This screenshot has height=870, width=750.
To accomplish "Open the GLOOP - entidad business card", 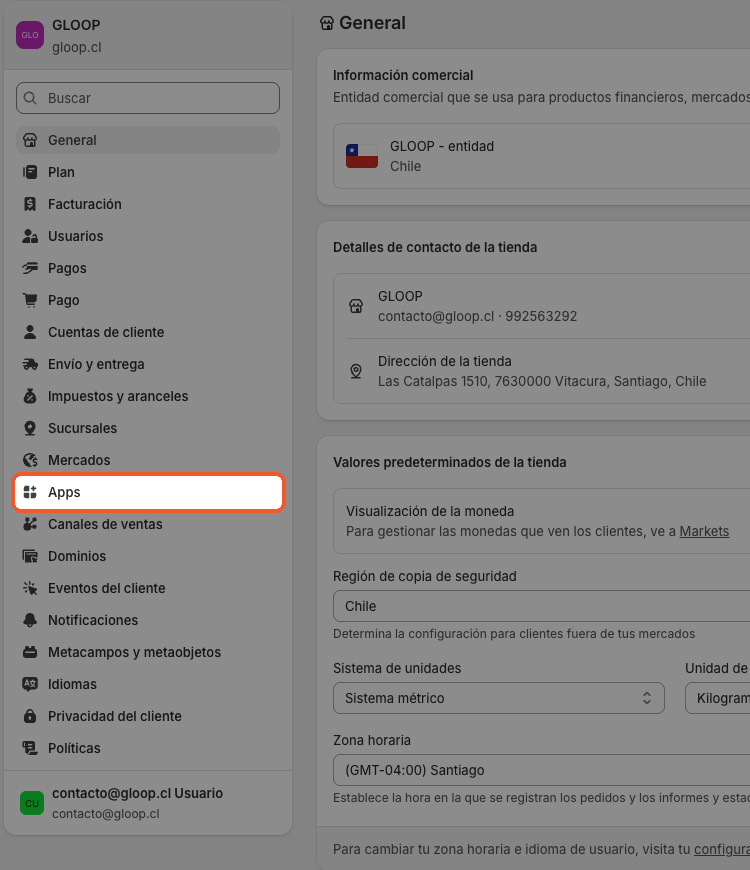I will click(x=541, y=156).
